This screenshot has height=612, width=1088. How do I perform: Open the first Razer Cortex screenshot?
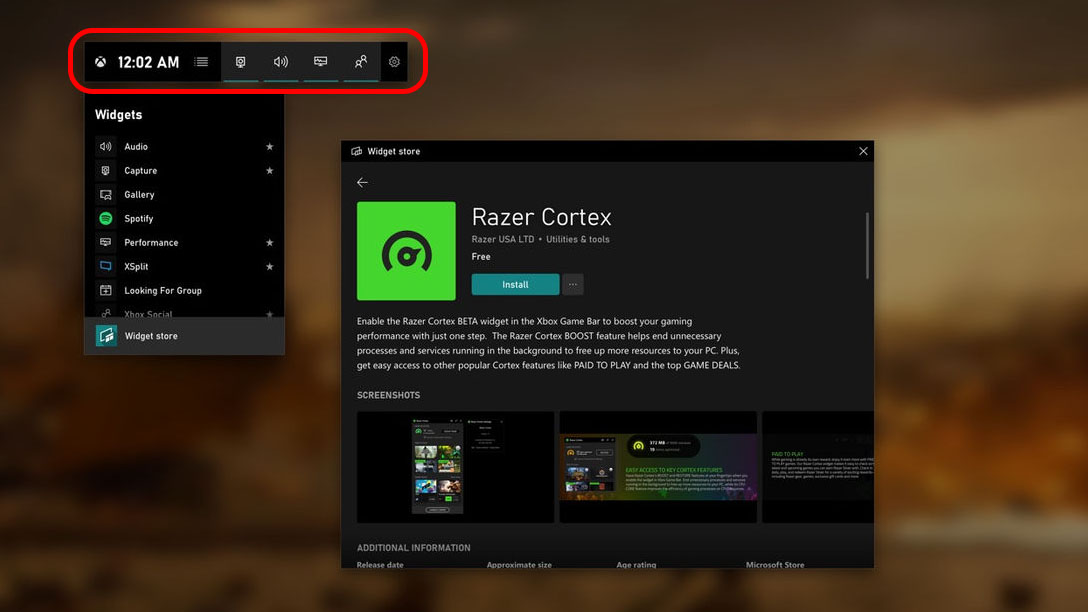(455, 467)
